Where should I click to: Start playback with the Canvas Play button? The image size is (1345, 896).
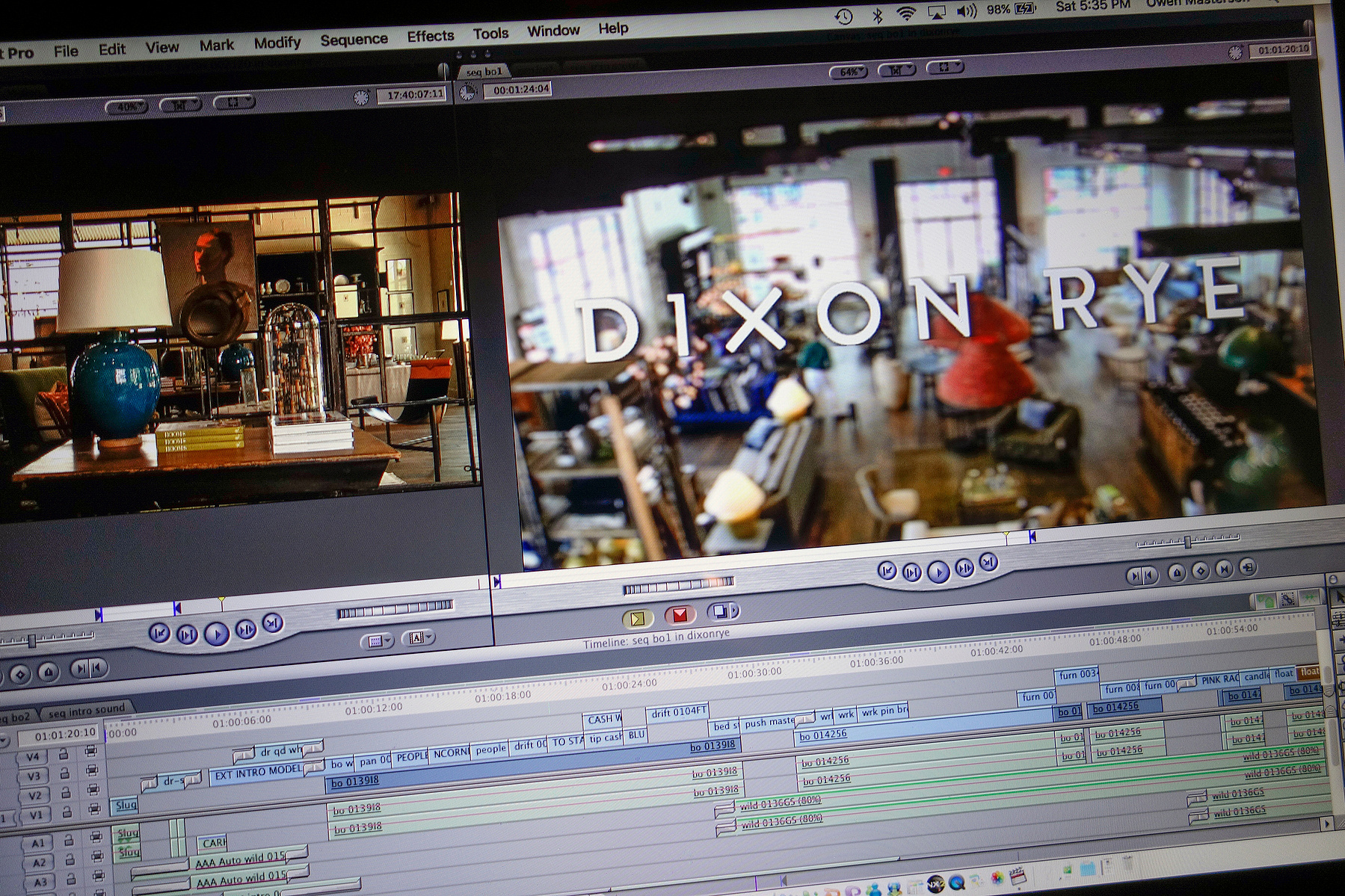click(938, 572)
